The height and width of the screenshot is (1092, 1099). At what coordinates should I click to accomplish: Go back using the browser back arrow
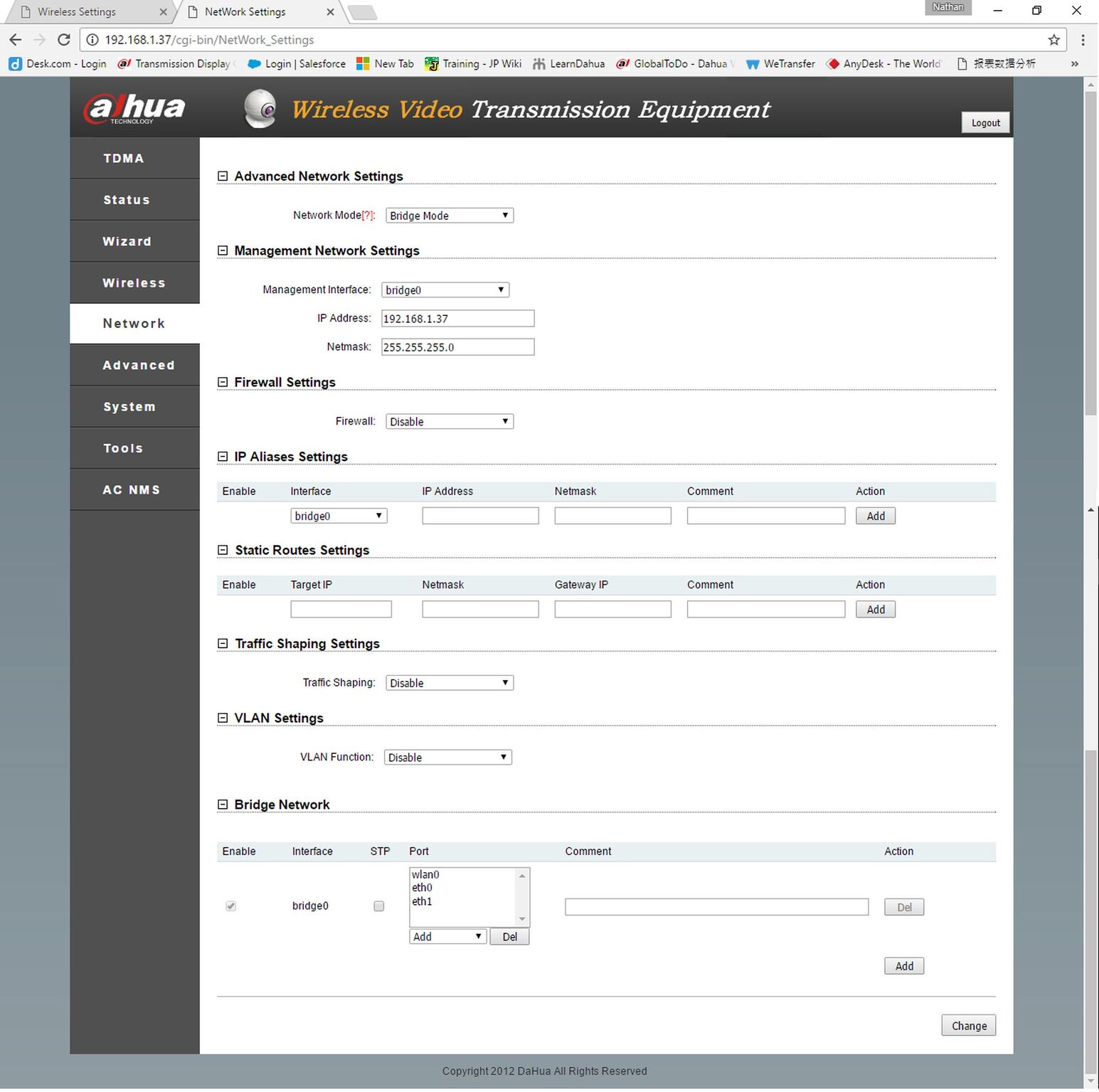tap(16, 40)
